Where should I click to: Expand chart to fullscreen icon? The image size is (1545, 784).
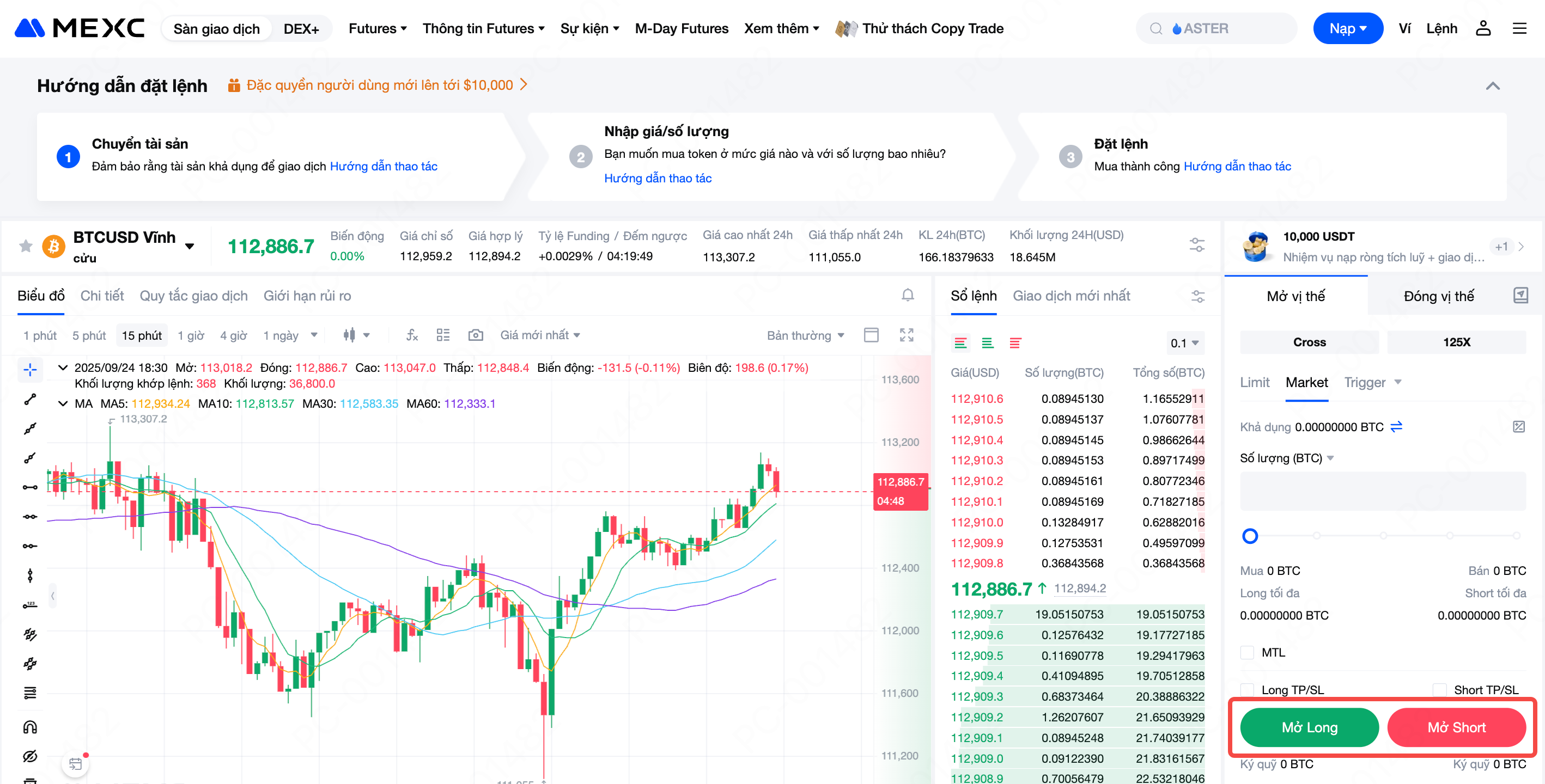[x=907, y=335]
